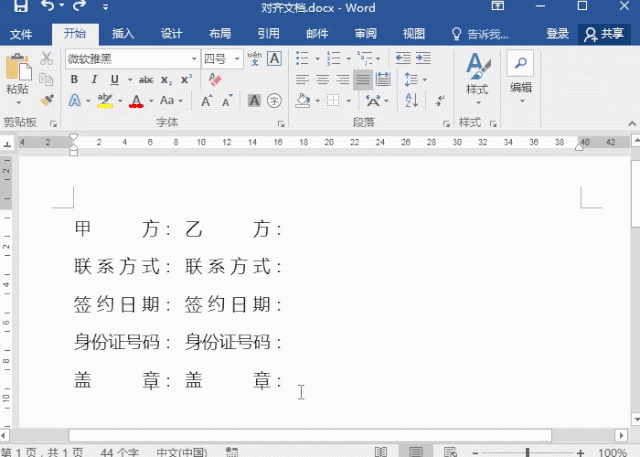Center the text
The width and height of the screenshot is (640, 457).
point(322,79)
